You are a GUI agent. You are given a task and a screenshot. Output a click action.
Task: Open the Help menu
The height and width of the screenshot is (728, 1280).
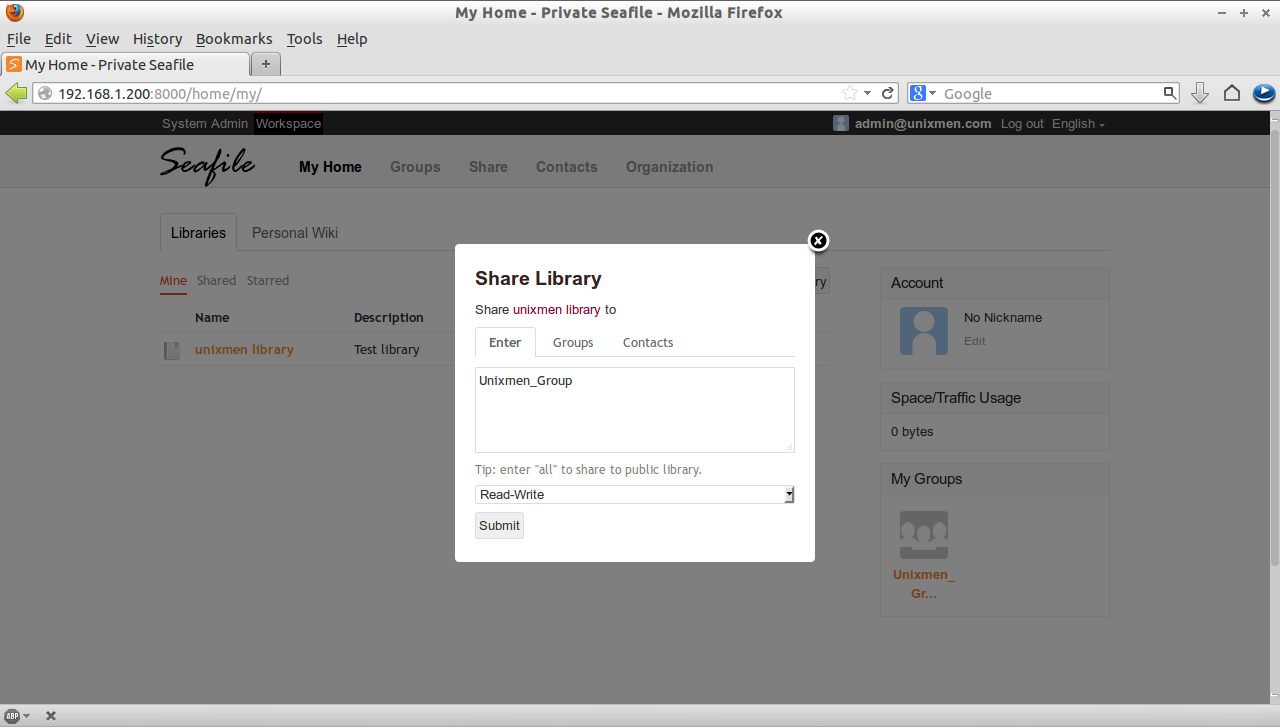coord(352,39)
